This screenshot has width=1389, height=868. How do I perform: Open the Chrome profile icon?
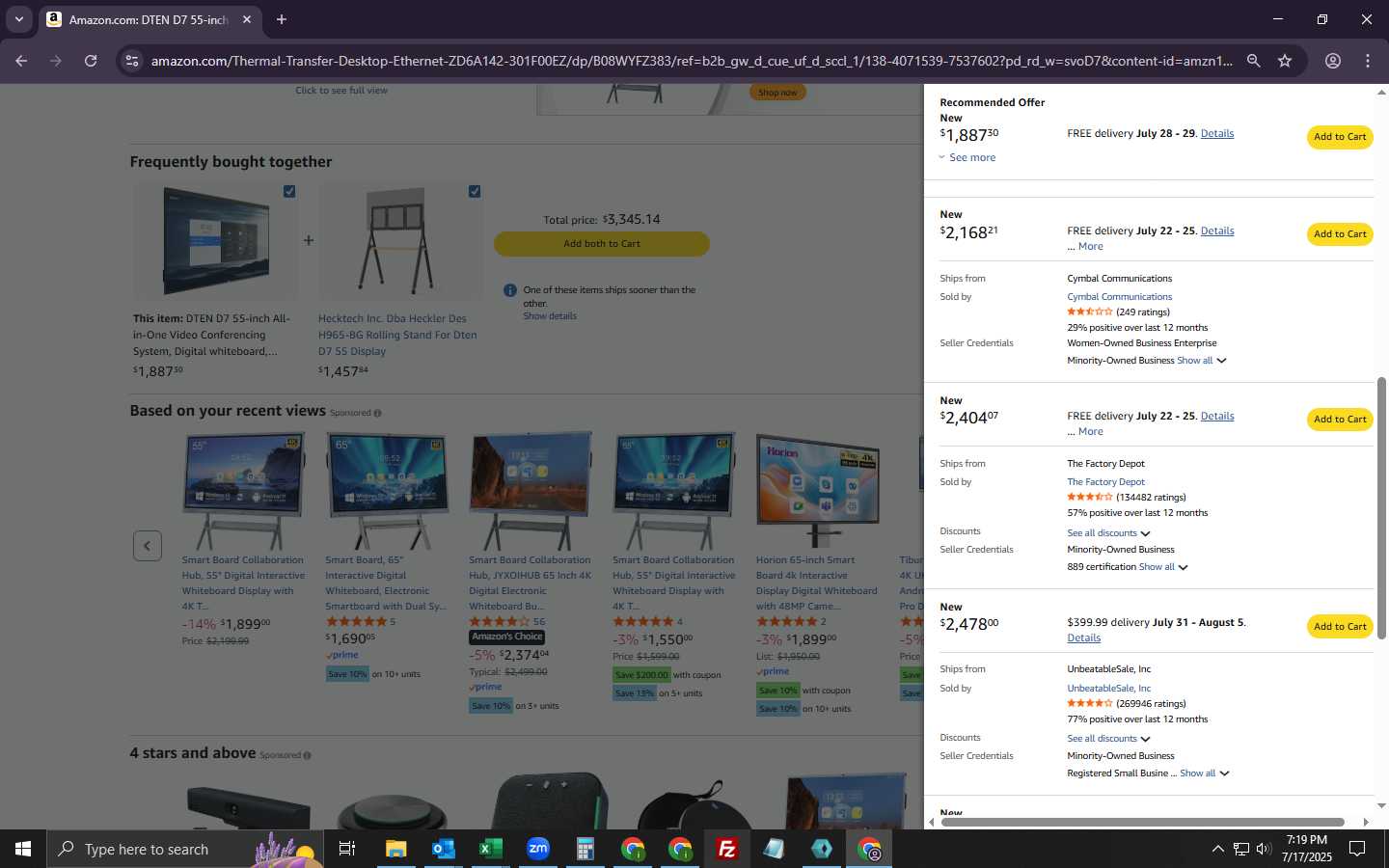1333,61
